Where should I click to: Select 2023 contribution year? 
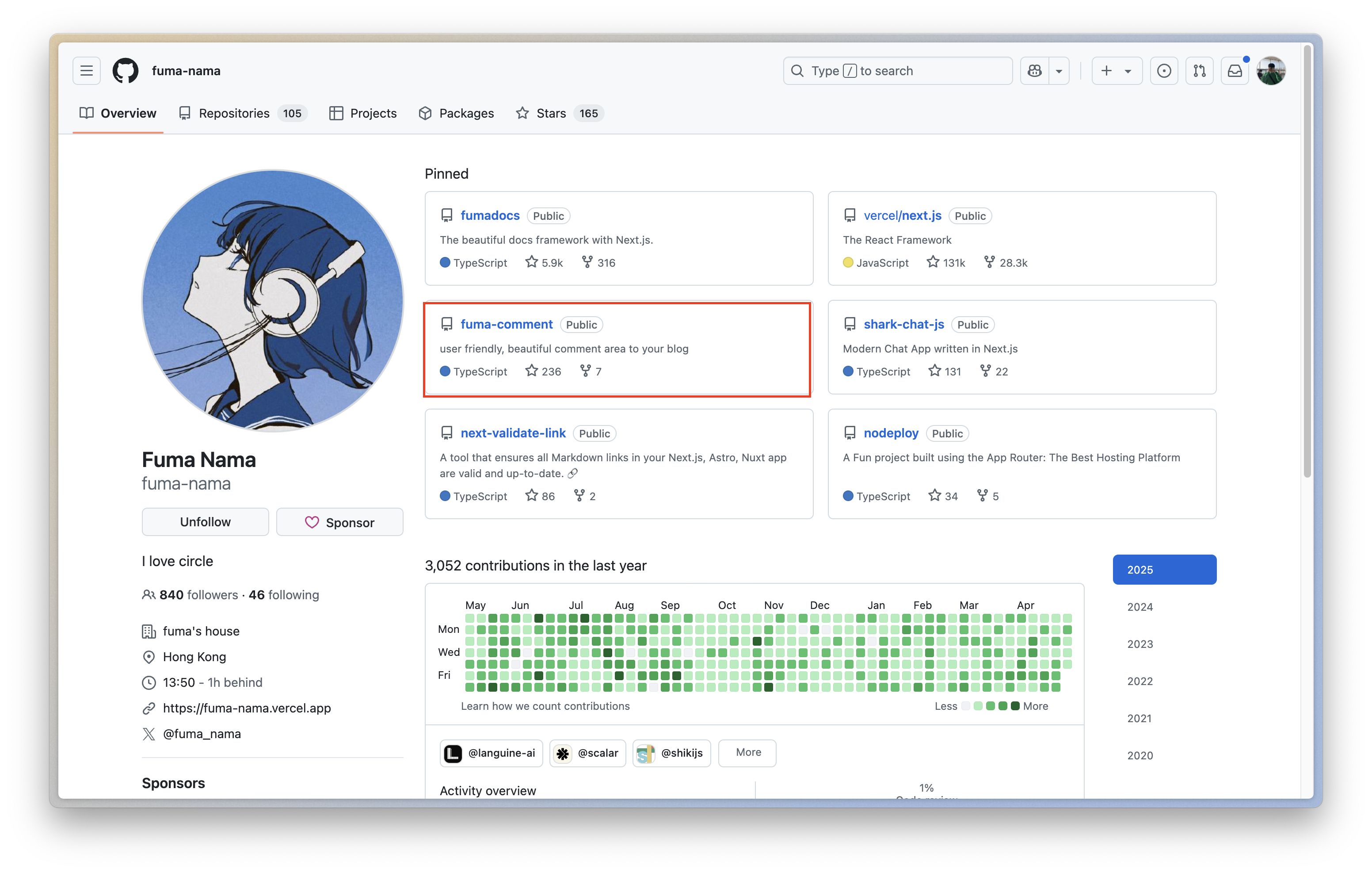pos(1140,644)
